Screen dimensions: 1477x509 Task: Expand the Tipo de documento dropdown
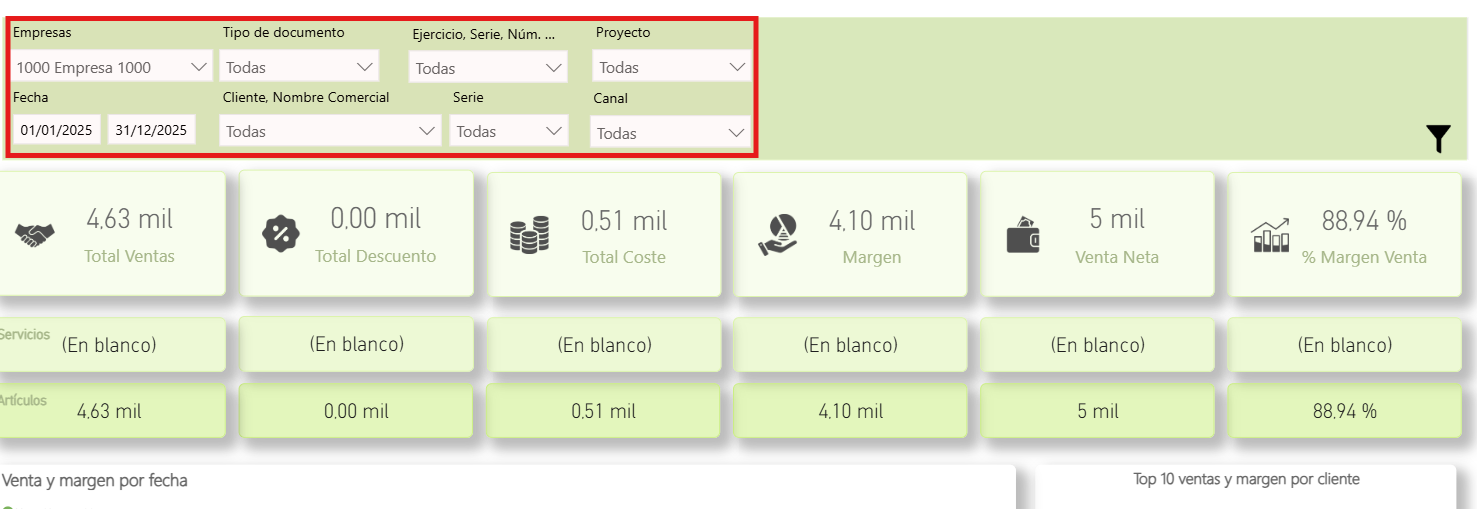coord(299,68)
